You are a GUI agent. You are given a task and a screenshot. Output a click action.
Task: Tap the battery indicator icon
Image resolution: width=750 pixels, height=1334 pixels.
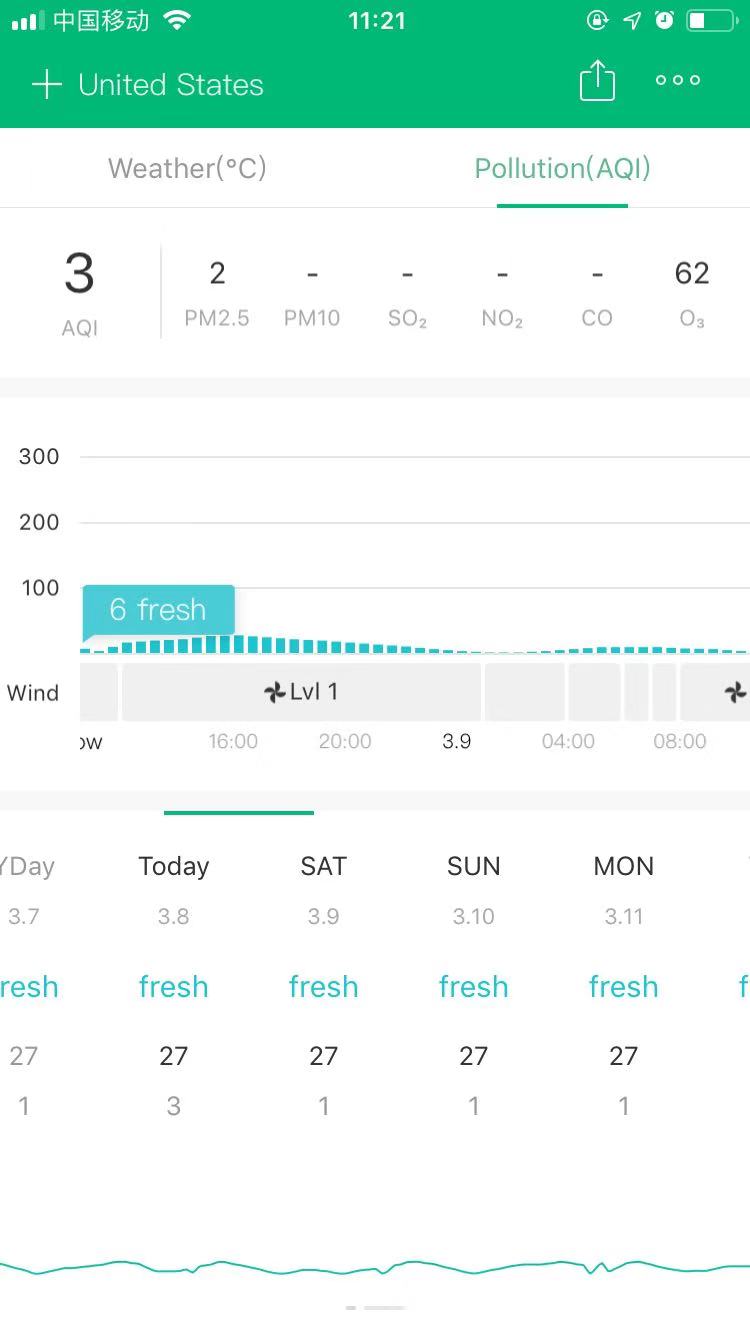711,20
